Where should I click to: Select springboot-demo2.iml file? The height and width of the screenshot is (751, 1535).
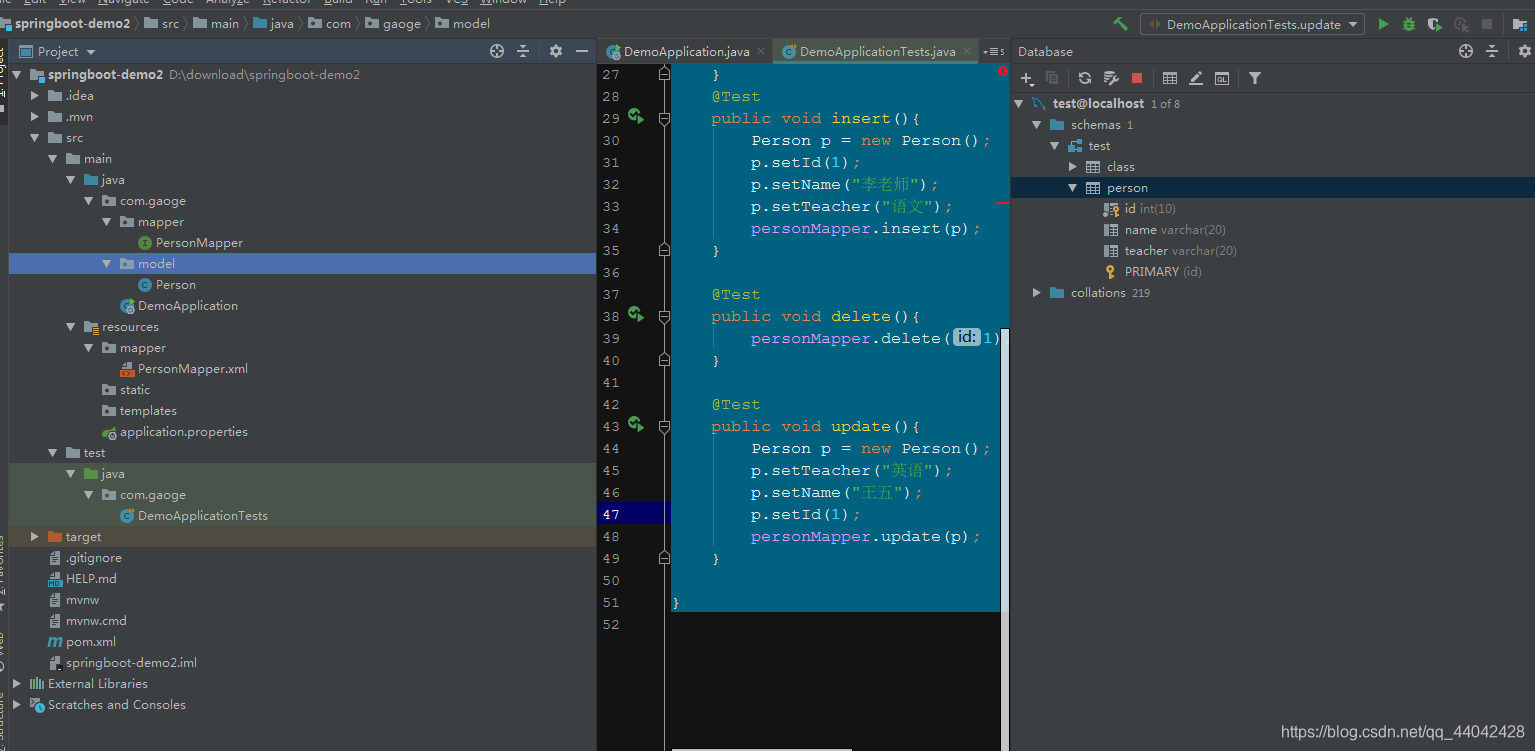(131, 663)
